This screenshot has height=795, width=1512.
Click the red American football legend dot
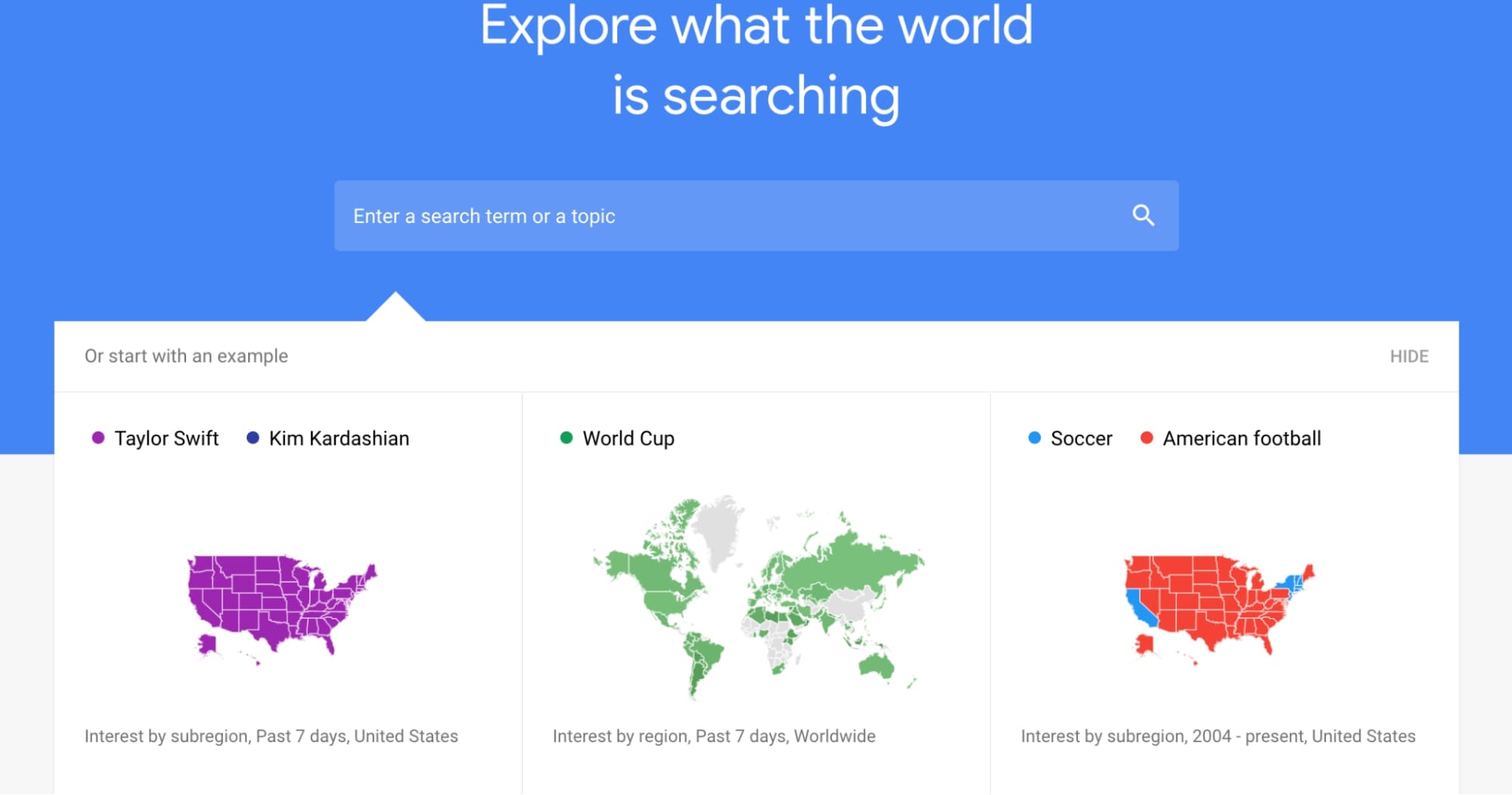coord(1147,437)
